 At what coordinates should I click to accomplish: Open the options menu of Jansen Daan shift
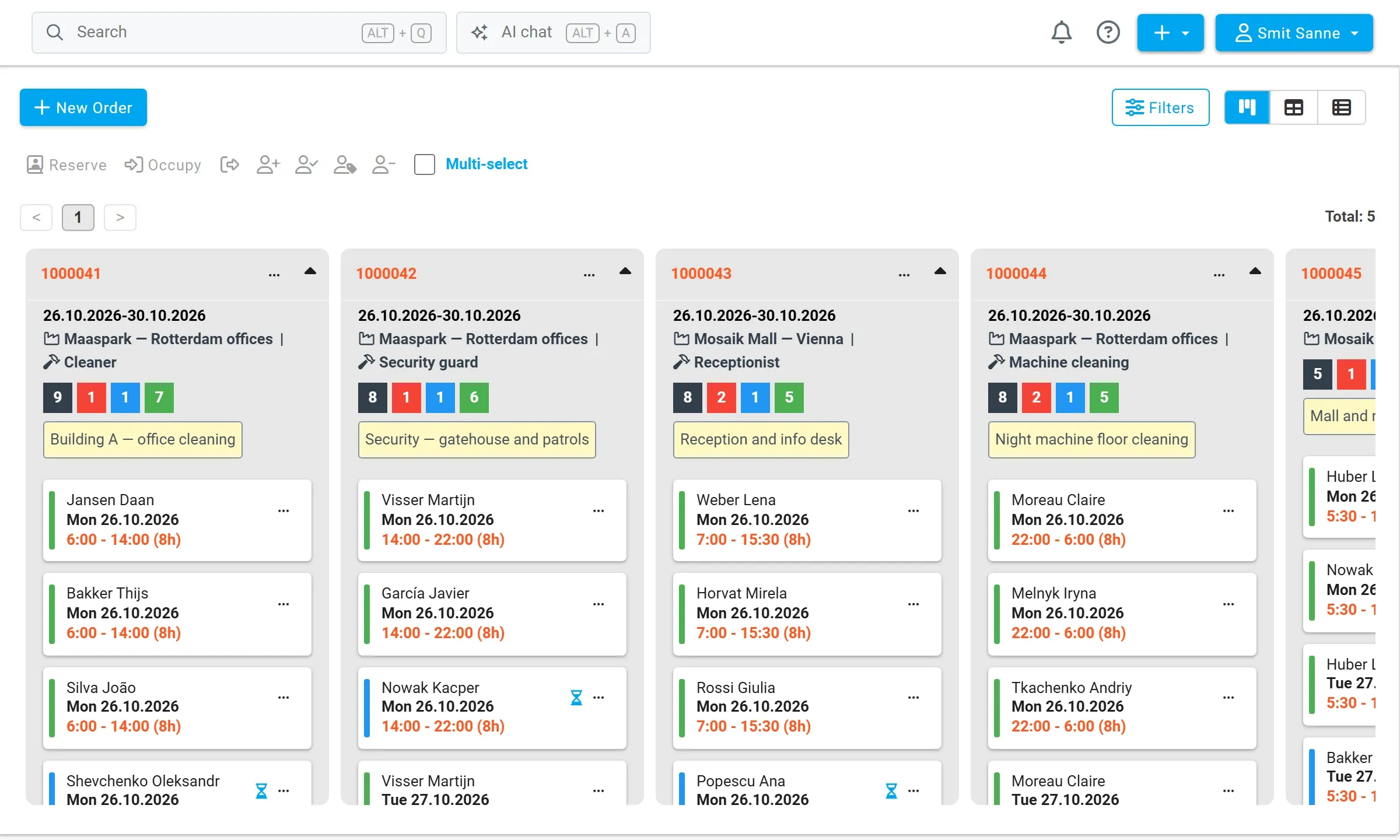(x=283, y=510)
